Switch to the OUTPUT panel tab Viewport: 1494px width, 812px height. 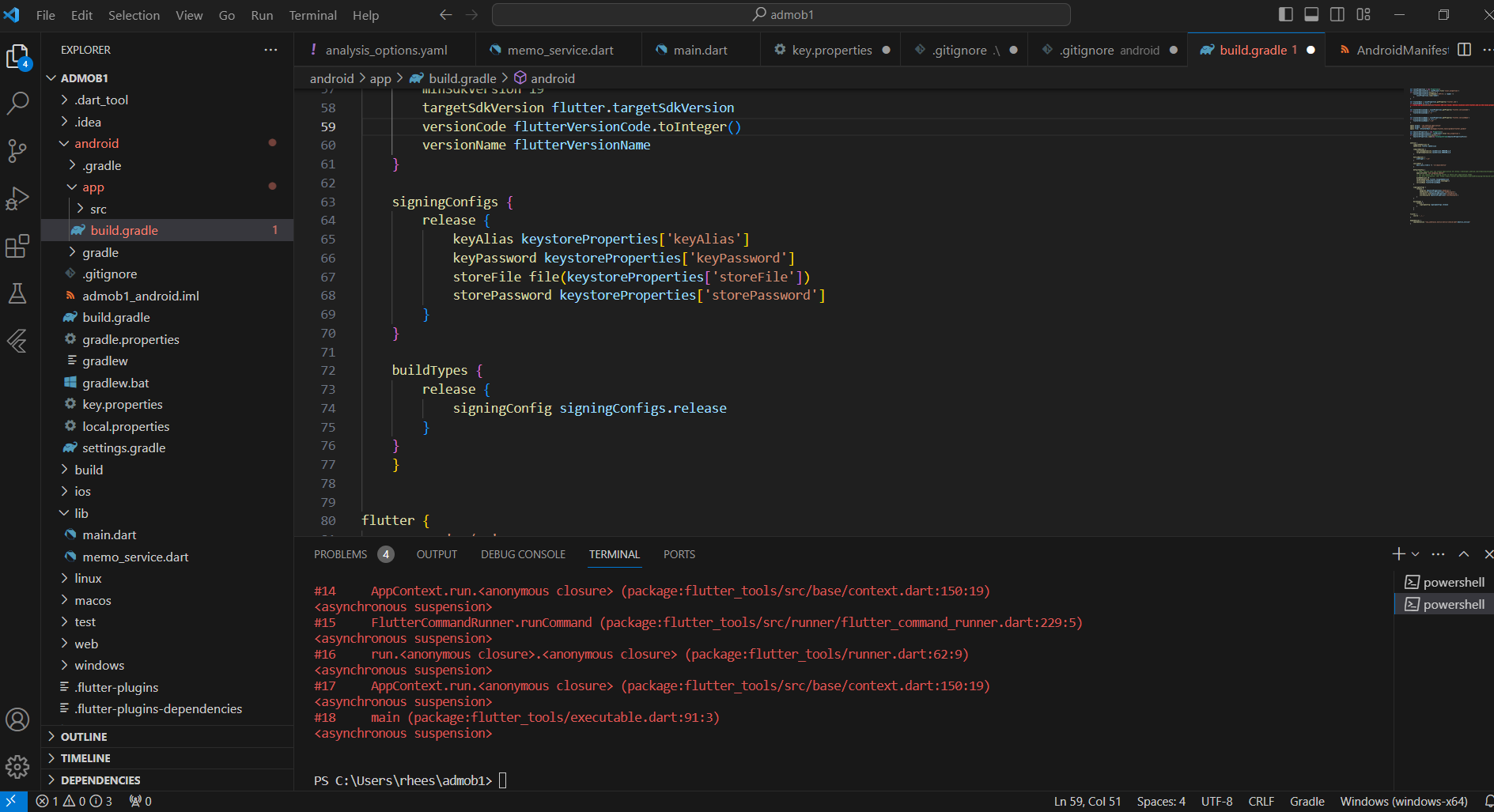(x=437, y=554)
